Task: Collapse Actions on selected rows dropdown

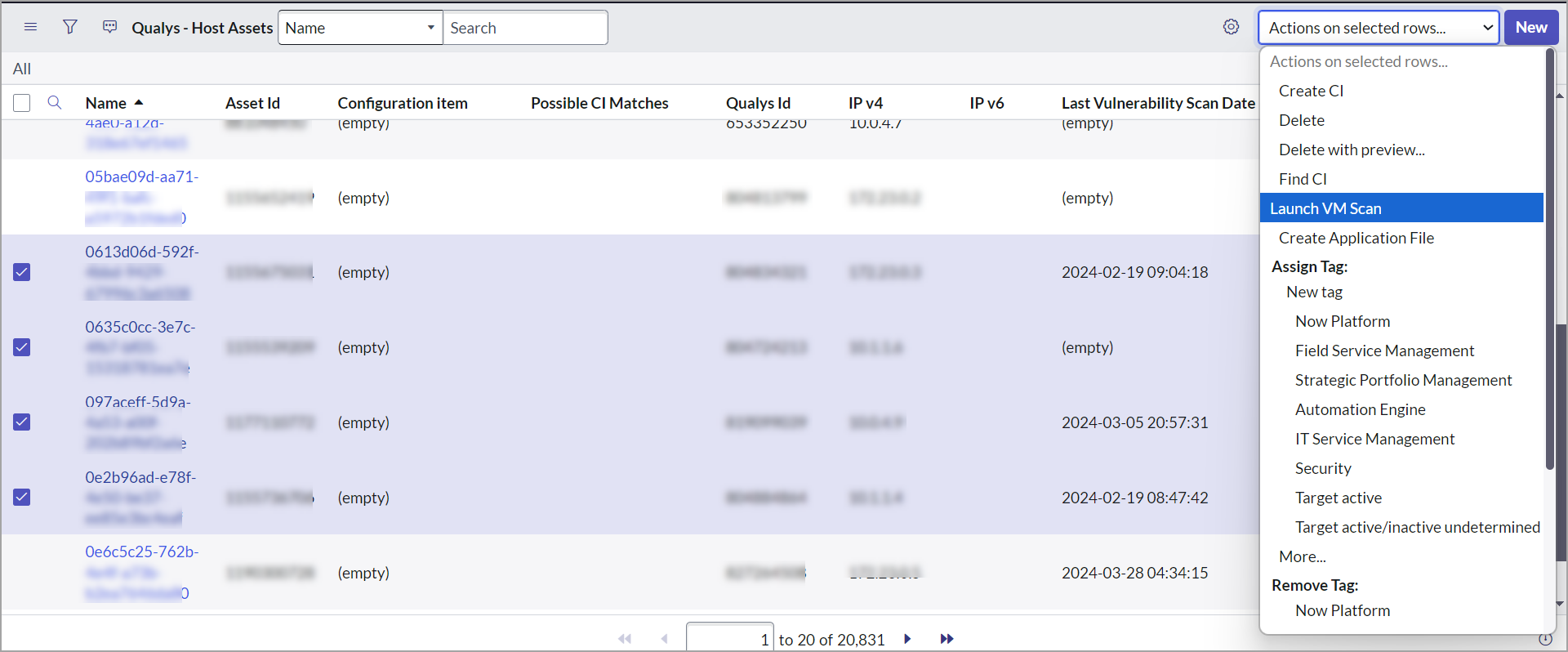Action: point(1379,28)
